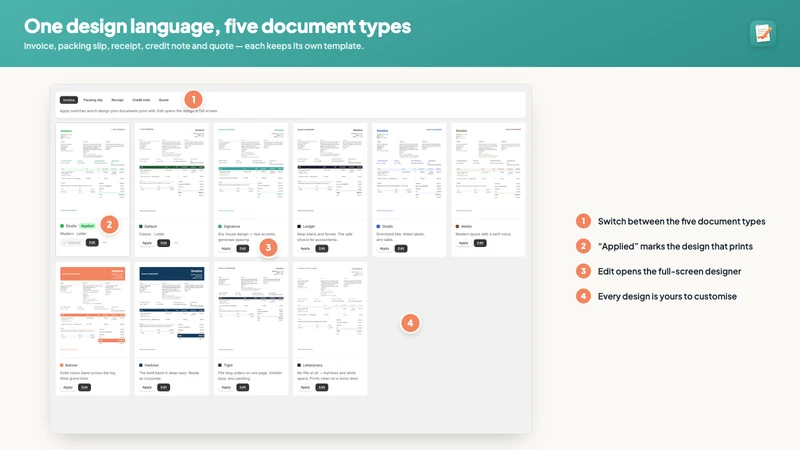Edit the Banner design
The image size is (800, 450).
click(x=84, y=387)
